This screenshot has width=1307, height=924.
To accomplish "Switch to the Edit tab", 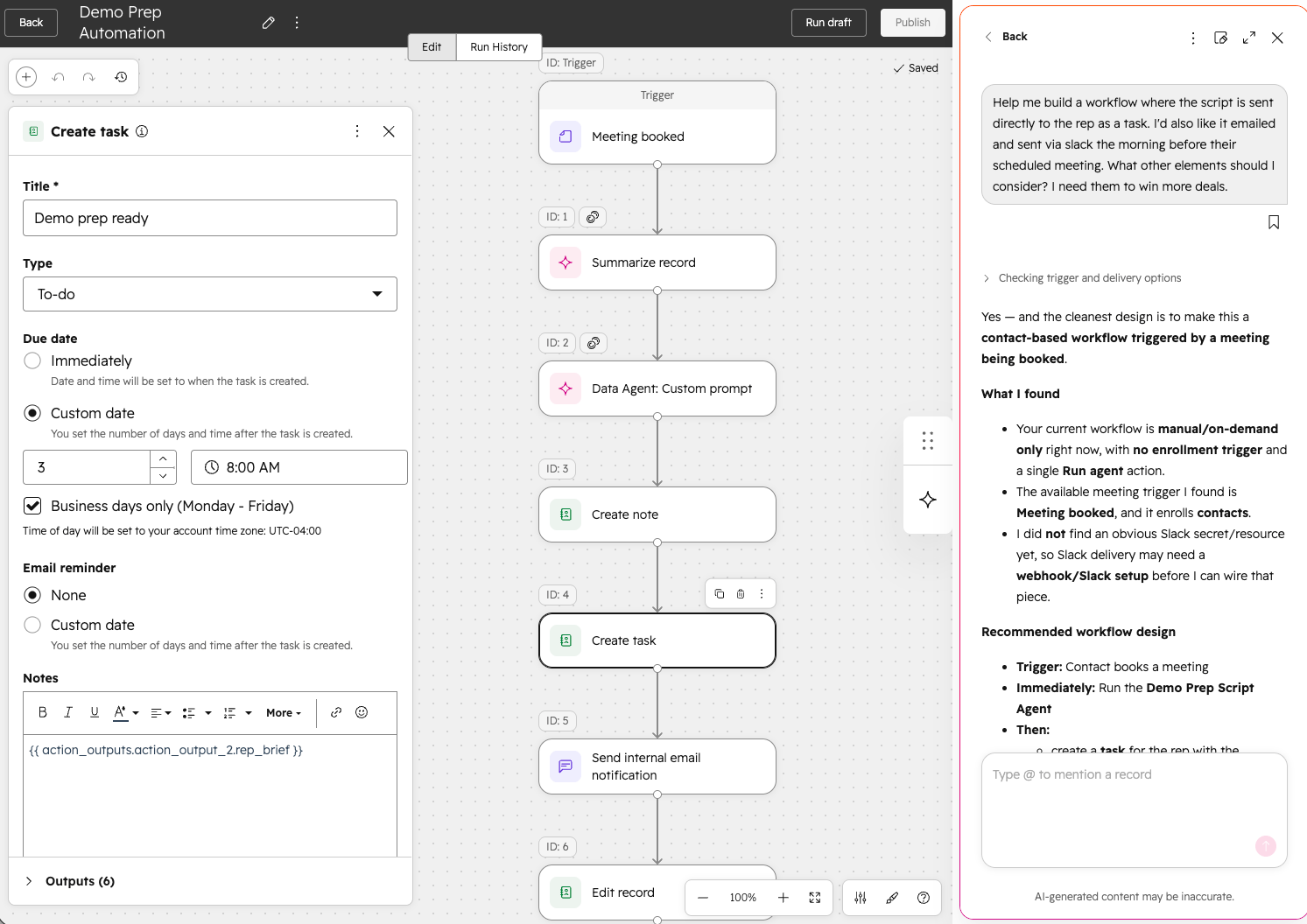I will 432,47.
